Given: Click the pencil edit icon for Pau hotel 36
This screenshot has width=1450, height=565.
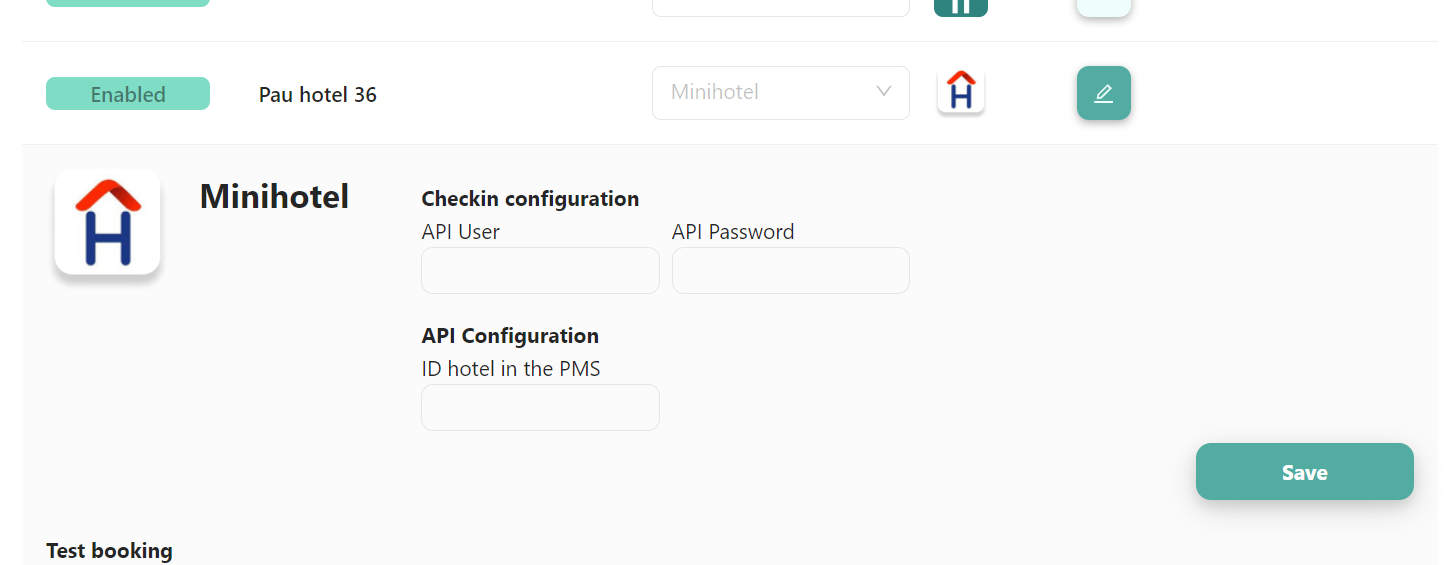Looking at the screenshot, I should [x=1103, y=93].
